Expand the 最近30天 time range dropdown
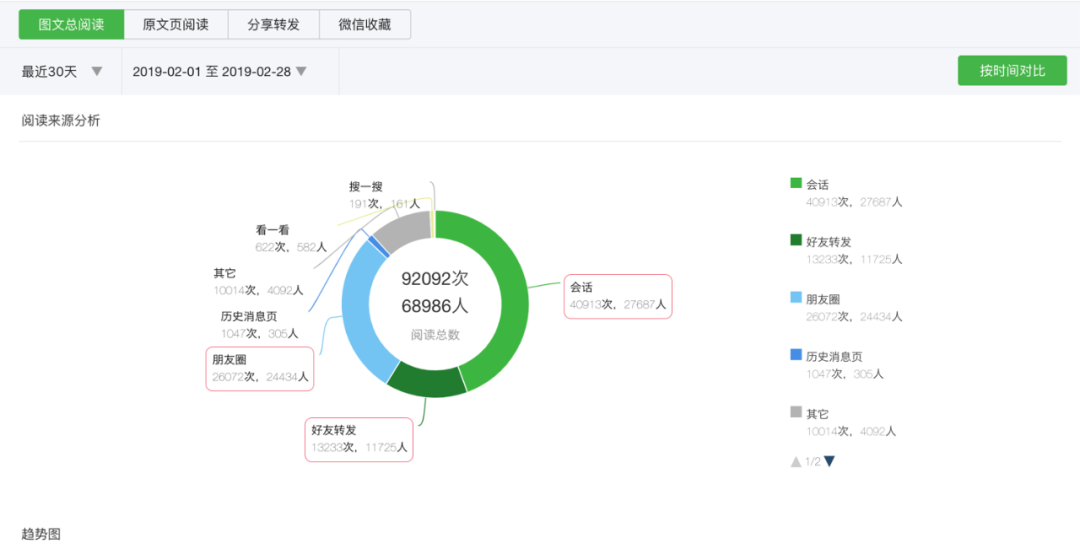The image size is (1080, 554). [62, 71]
